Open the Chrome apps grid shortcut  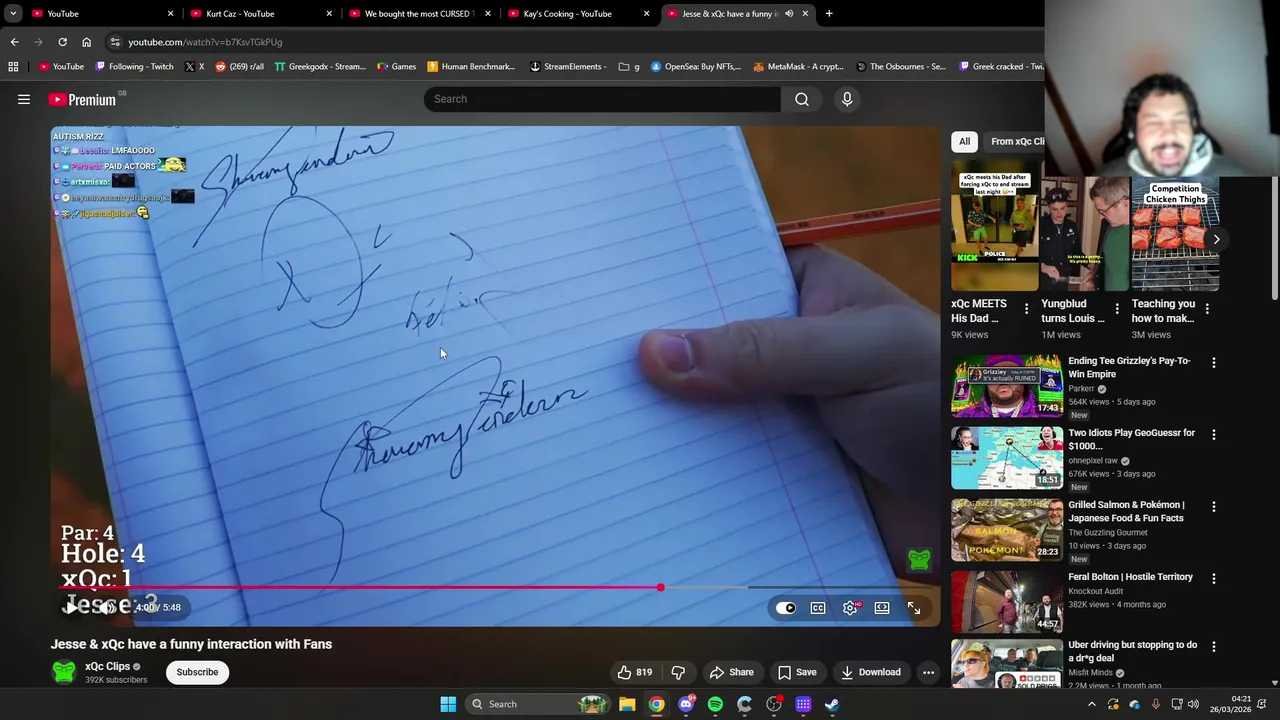click(x=13, y=67)
